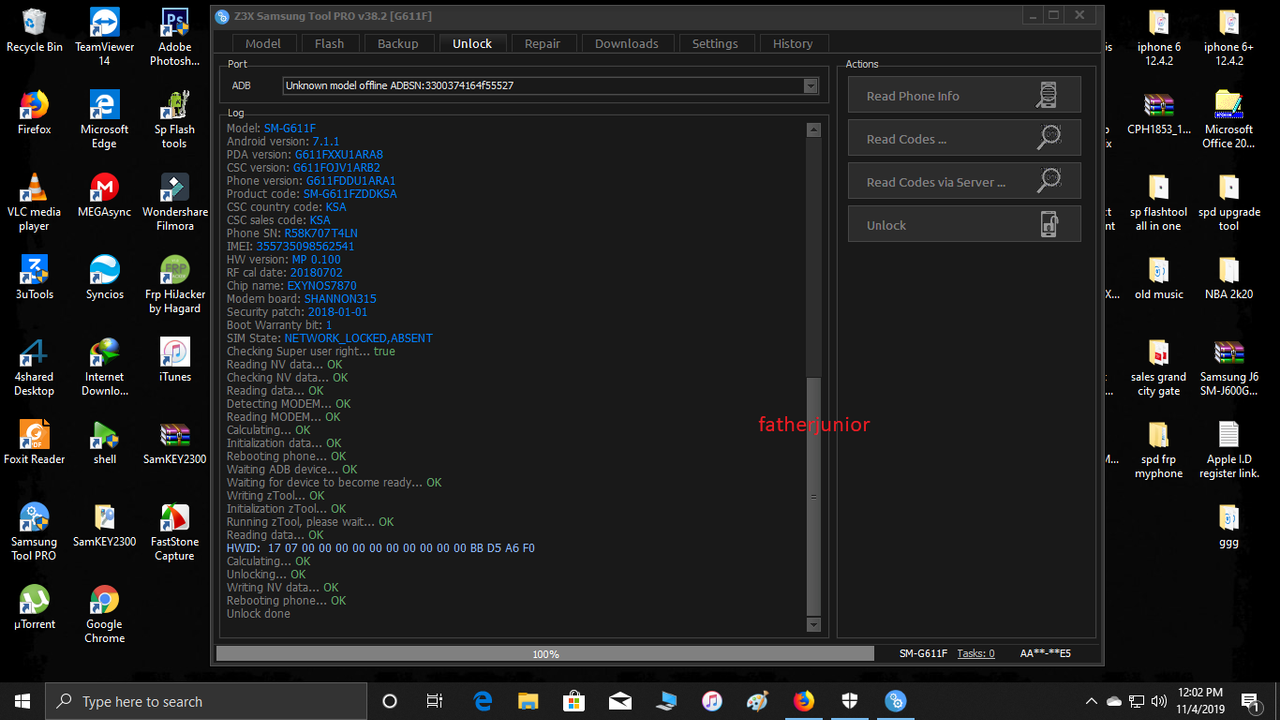The width and height of the screenshot is (1280, 720).
Task: Select the Unlock tab
Action: (x=472, y=43)
